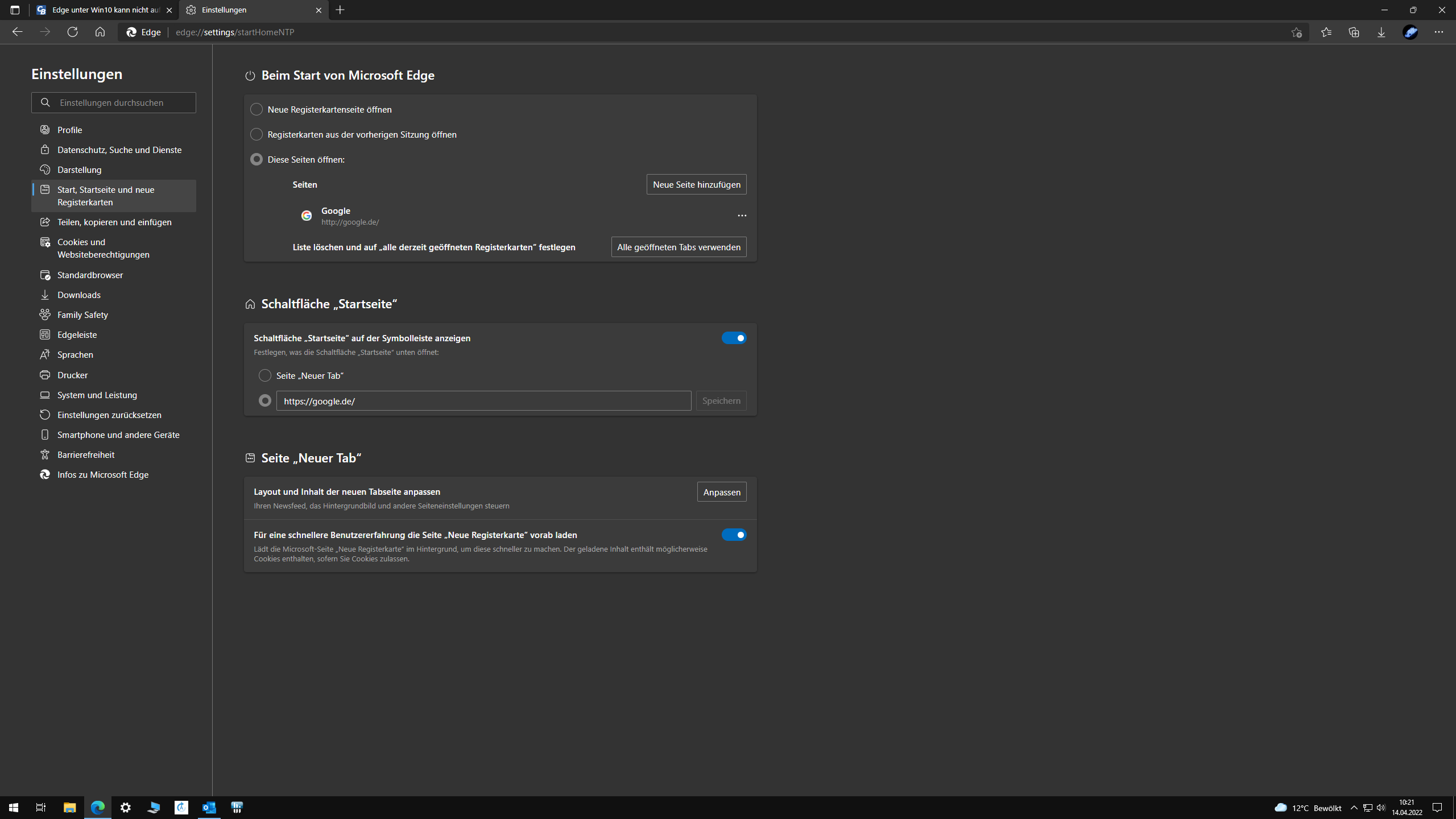The height and width of the screenshot is (819, 1456).
Task: Add this page to favorites icon
Action: [x=1296, y=32]
